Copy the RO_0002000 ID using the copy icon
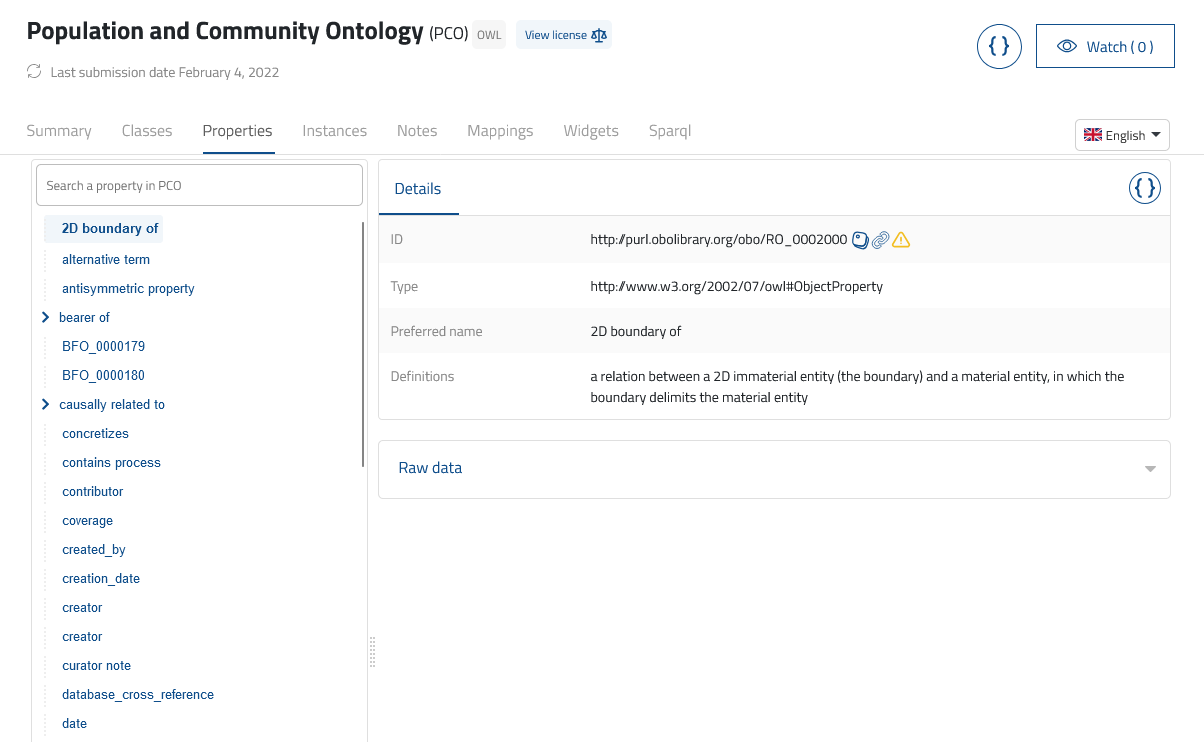The height and width of the screenshot is (742, 1204). coord(861,239)
